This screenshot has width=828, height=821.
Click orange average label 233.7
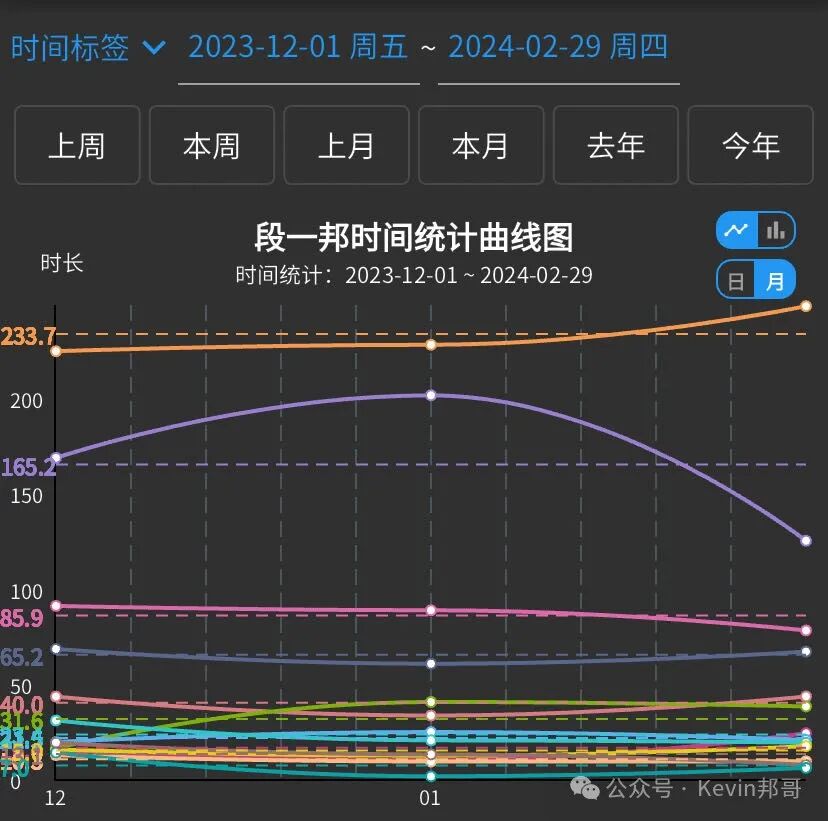point(28,336)
